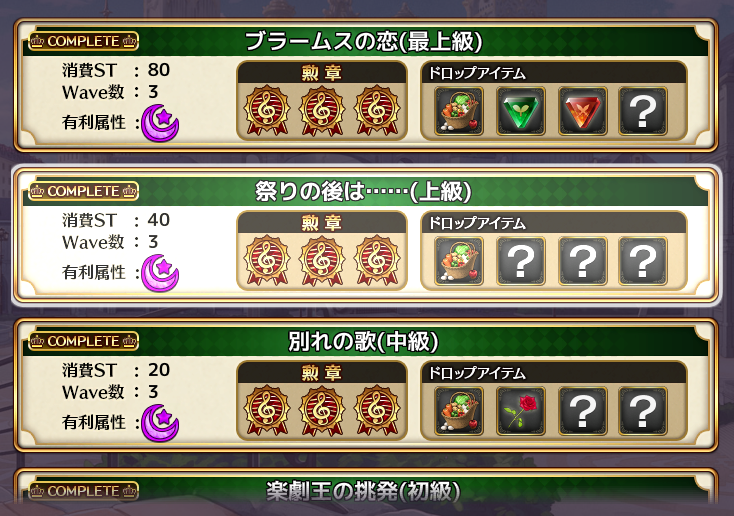Click the last question-mark drop in 祭りの後は
The height and width of the screenshot is (516, 734).
643,261
